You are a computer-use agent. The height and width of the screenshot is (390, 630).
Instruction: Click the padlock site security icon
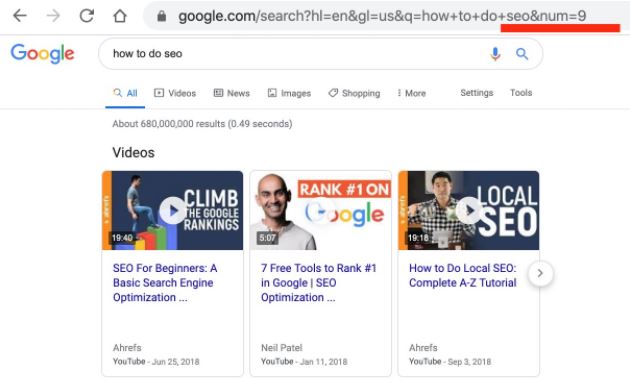point(162,16)
